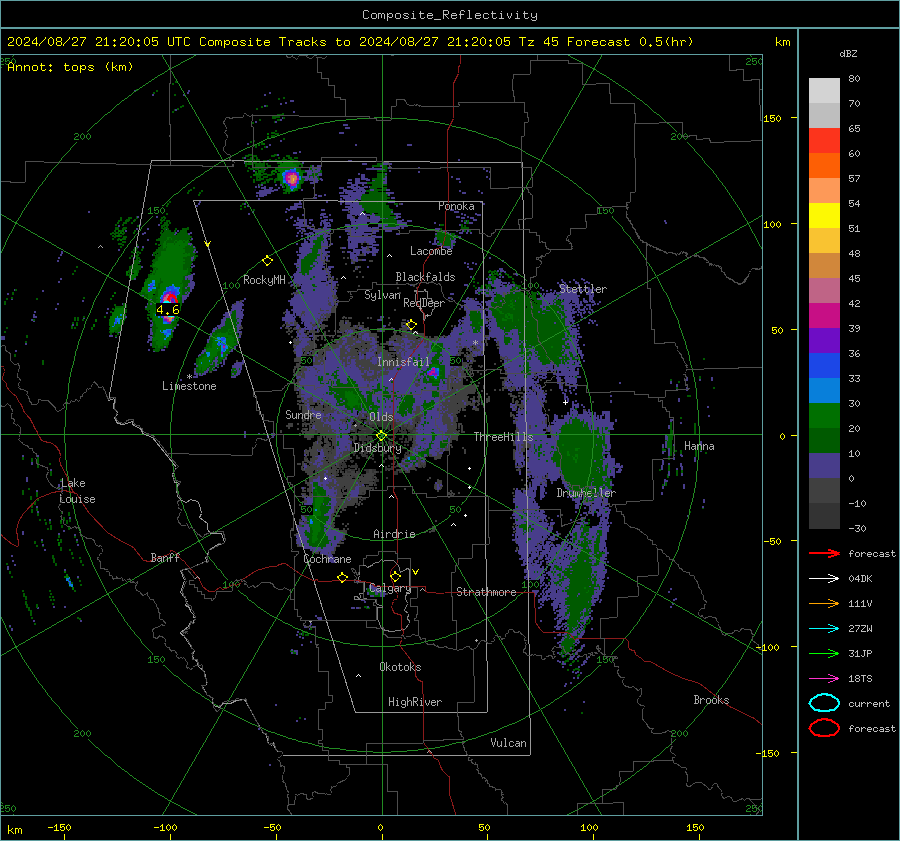The height and width of the screenshot is (841, 900).
Task: Click the Strathmore label
Action: [486, 592]
